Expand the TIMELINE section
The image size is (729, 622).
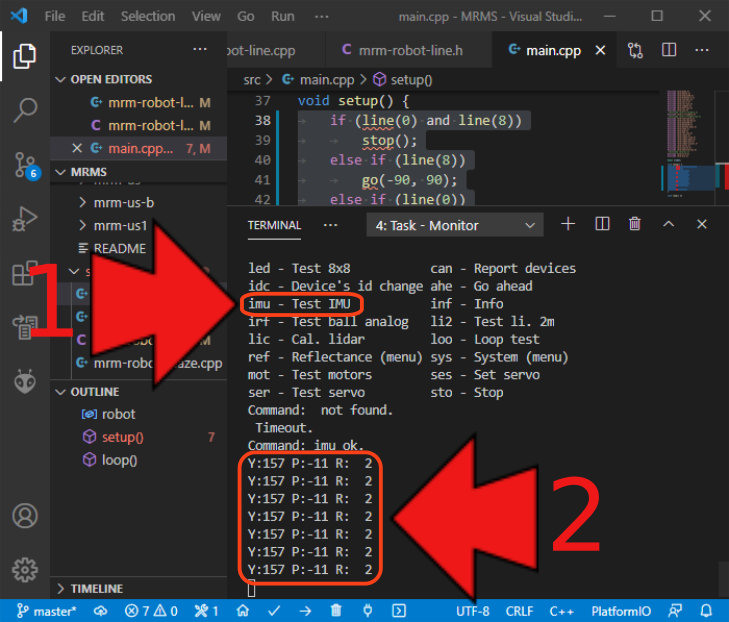click(97, 589)
